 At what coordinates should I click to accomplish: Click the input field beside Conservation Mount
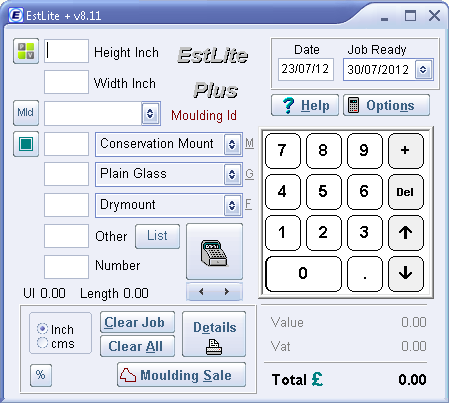[66, 144]
